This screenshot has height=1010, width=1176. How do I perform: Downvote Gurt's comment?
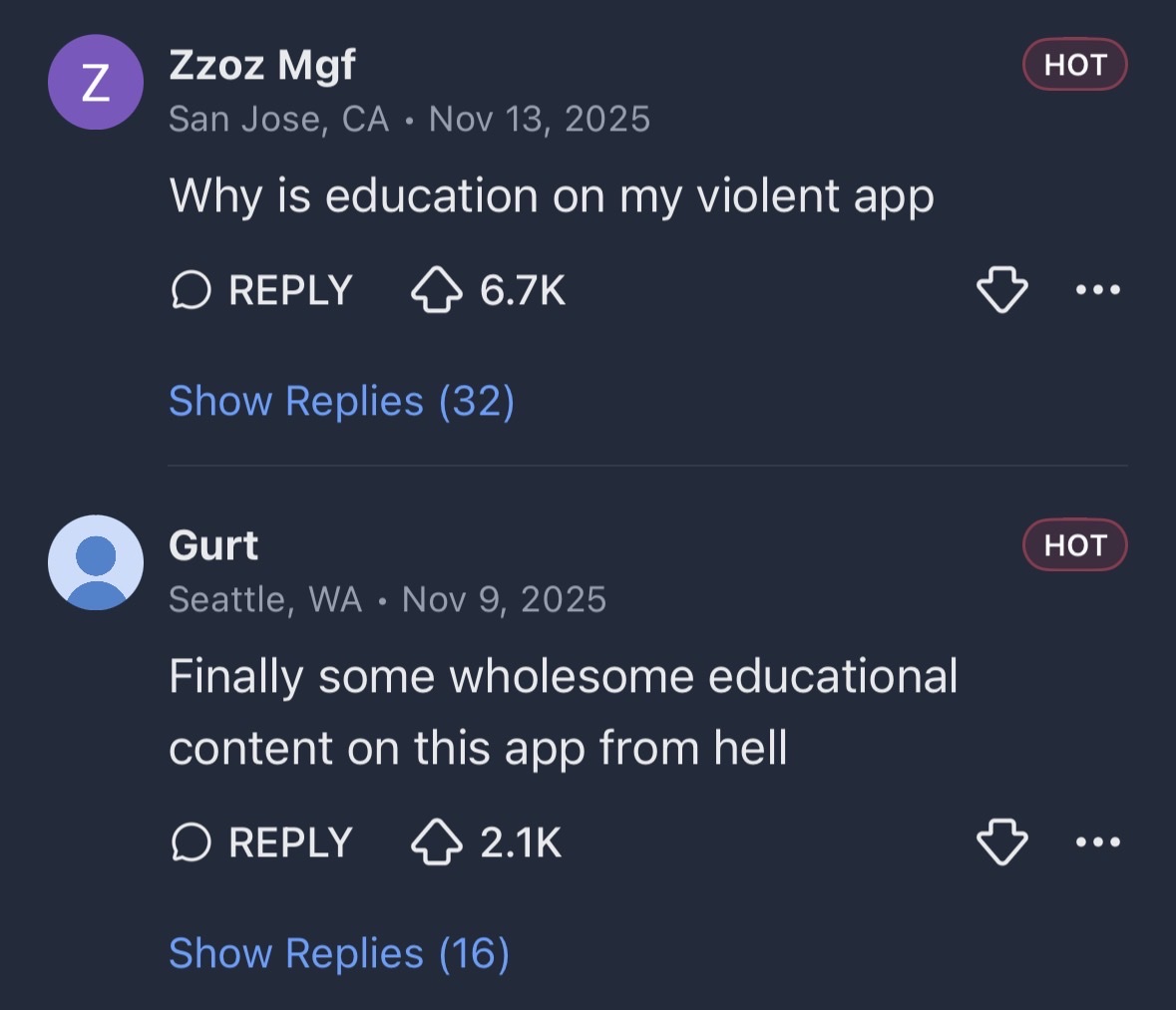[x=1001, y=842]
